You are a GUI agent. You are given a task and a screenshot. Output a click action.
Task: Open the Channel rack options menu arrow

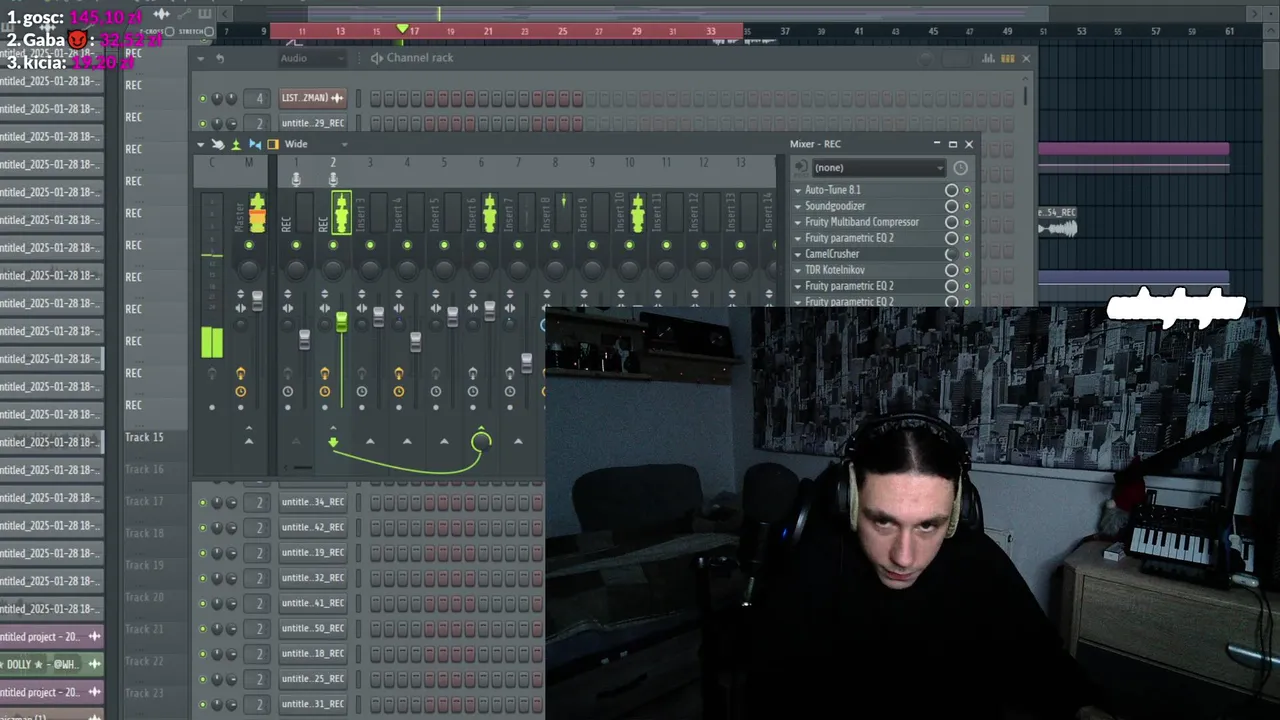click(200, 58)
